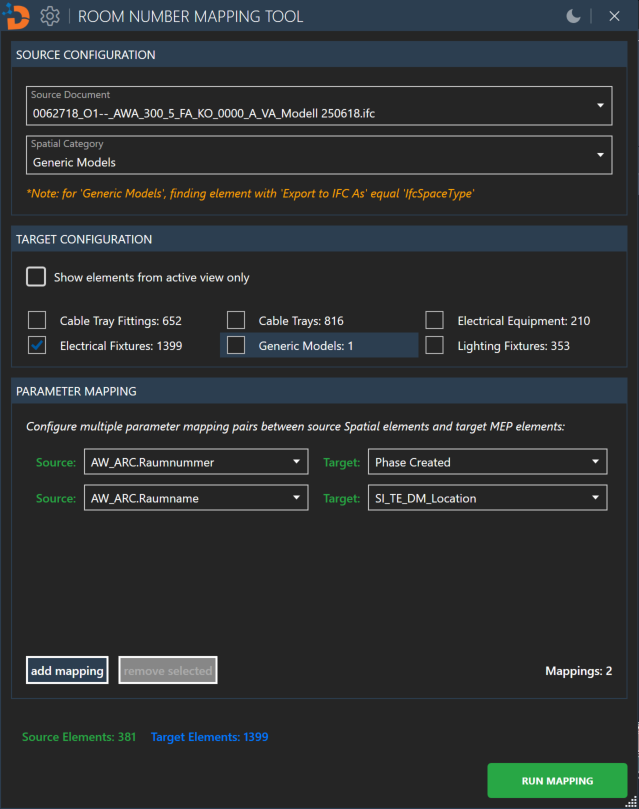Open the AW_ARC.Raumnummer source dropdown
The image size is (639, 809).
[195, 462]
